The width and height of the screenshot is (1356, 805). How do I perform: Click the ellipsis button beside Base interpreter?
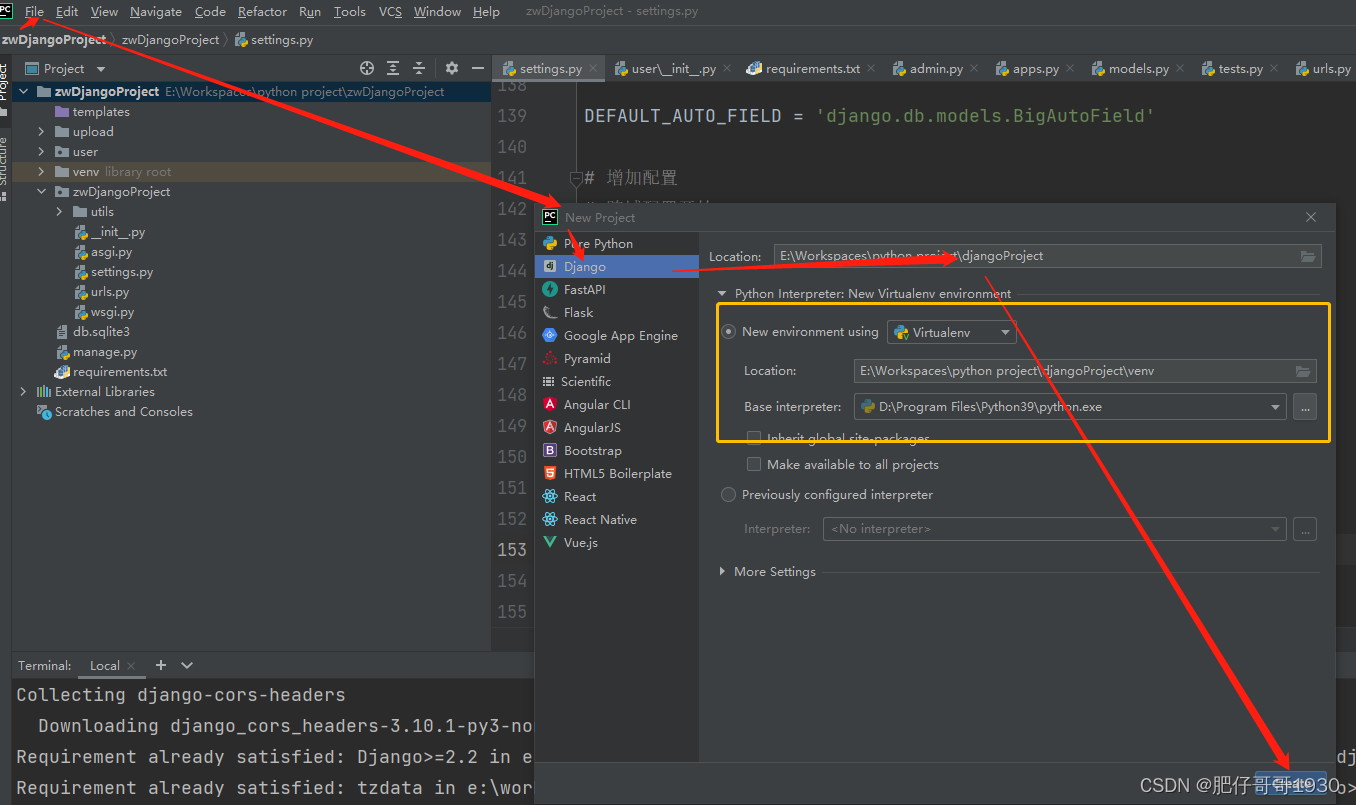(x=1305, y=407)
